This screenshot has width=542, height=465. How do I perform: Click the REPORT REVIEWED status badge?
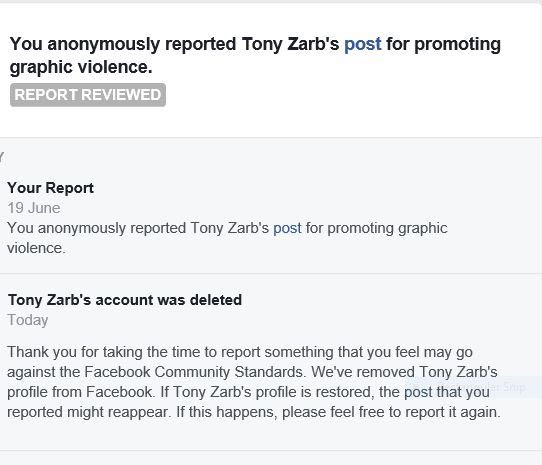pos(88,95)
